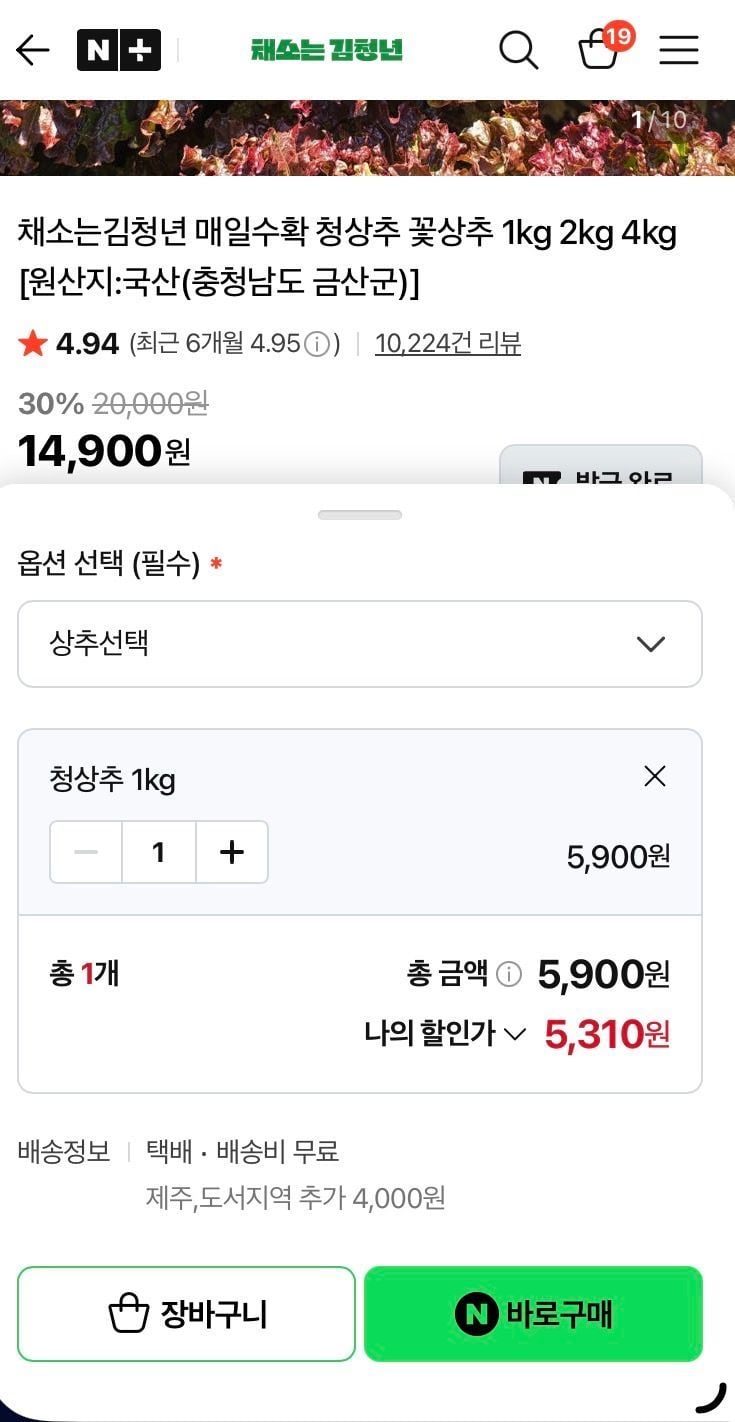Tap the info icon beside 최근 6개월 4.95

(x=316, y=345)
